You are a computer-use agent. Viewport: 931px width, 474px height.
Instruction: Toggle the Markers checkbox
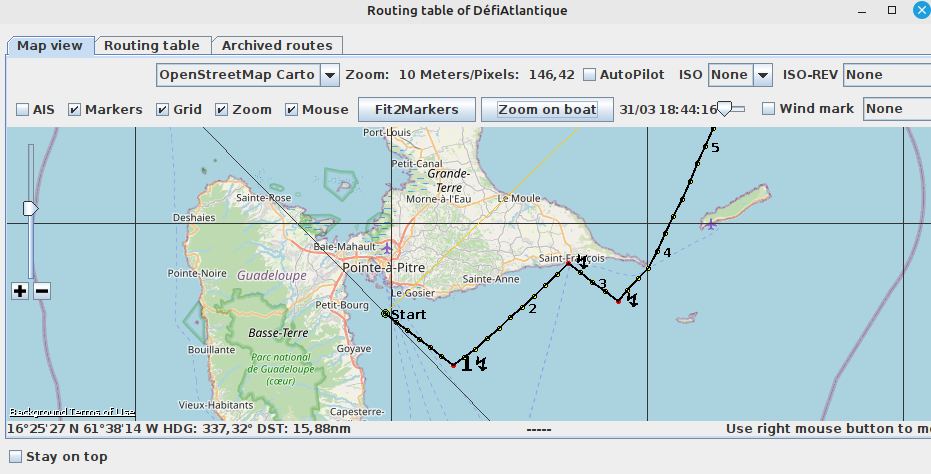click(x=75, y=110)
